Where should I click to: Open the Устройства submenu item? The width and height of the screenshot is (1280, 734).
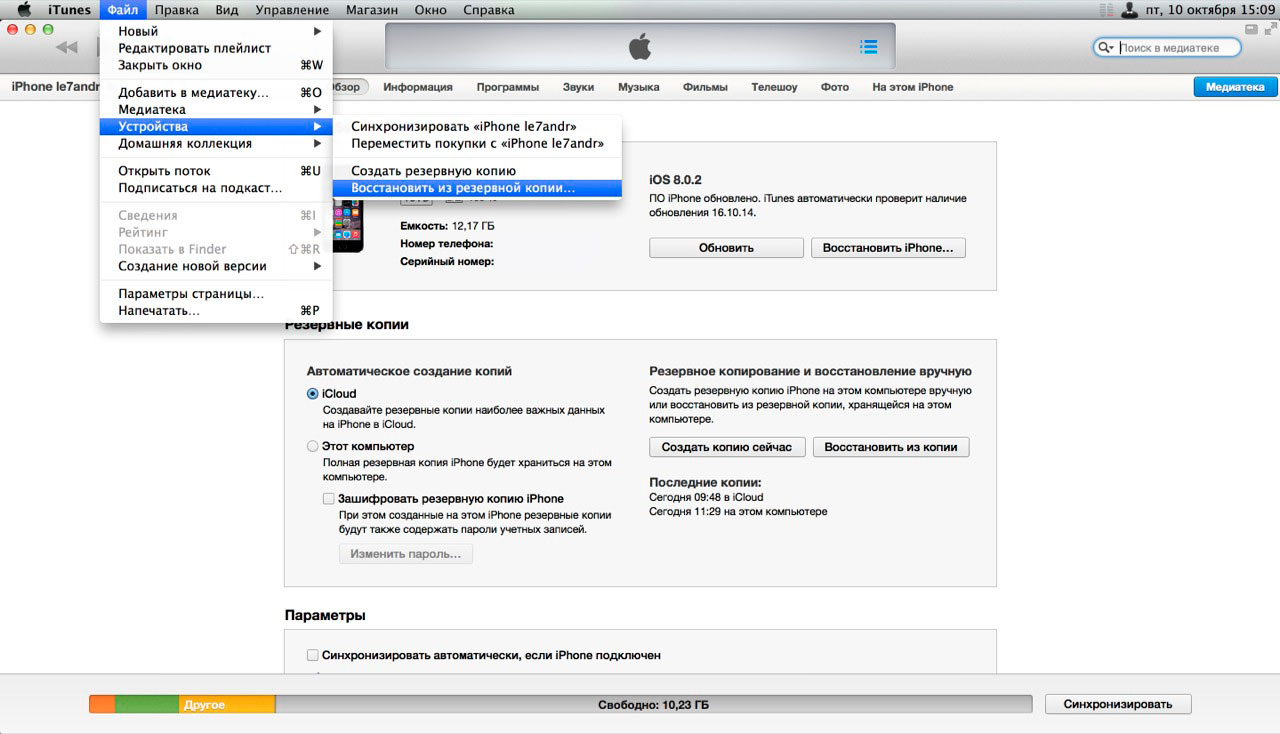(216, 126)
